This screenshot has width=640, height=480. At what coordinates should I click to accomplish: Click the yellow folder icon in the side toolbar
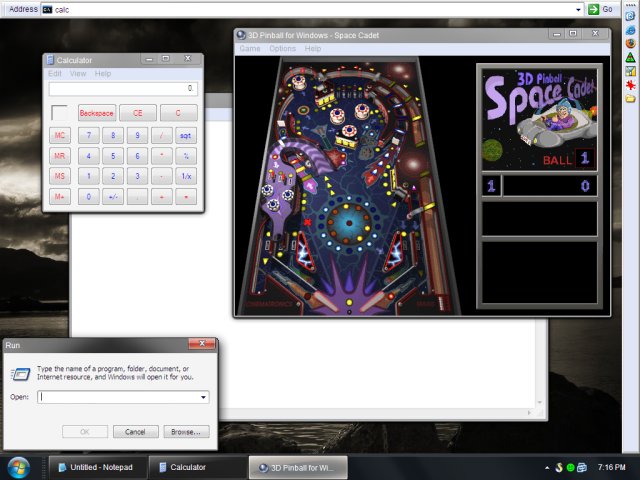[631, 99]
